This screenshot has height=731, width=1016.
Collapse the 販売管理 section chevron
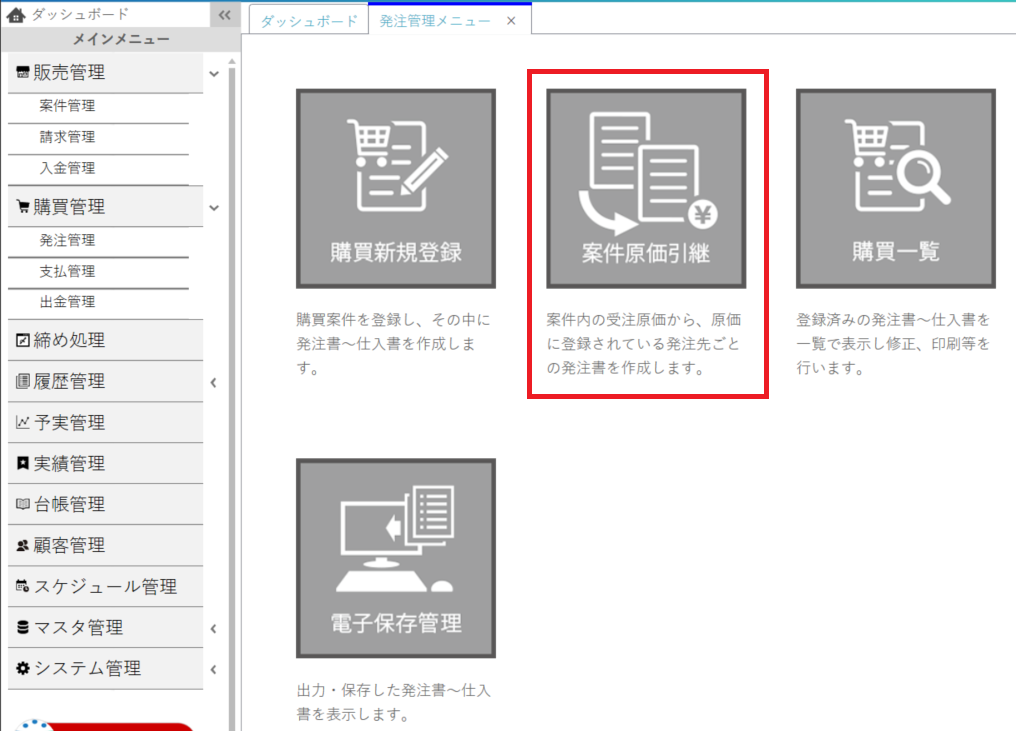tap(214, 74)
